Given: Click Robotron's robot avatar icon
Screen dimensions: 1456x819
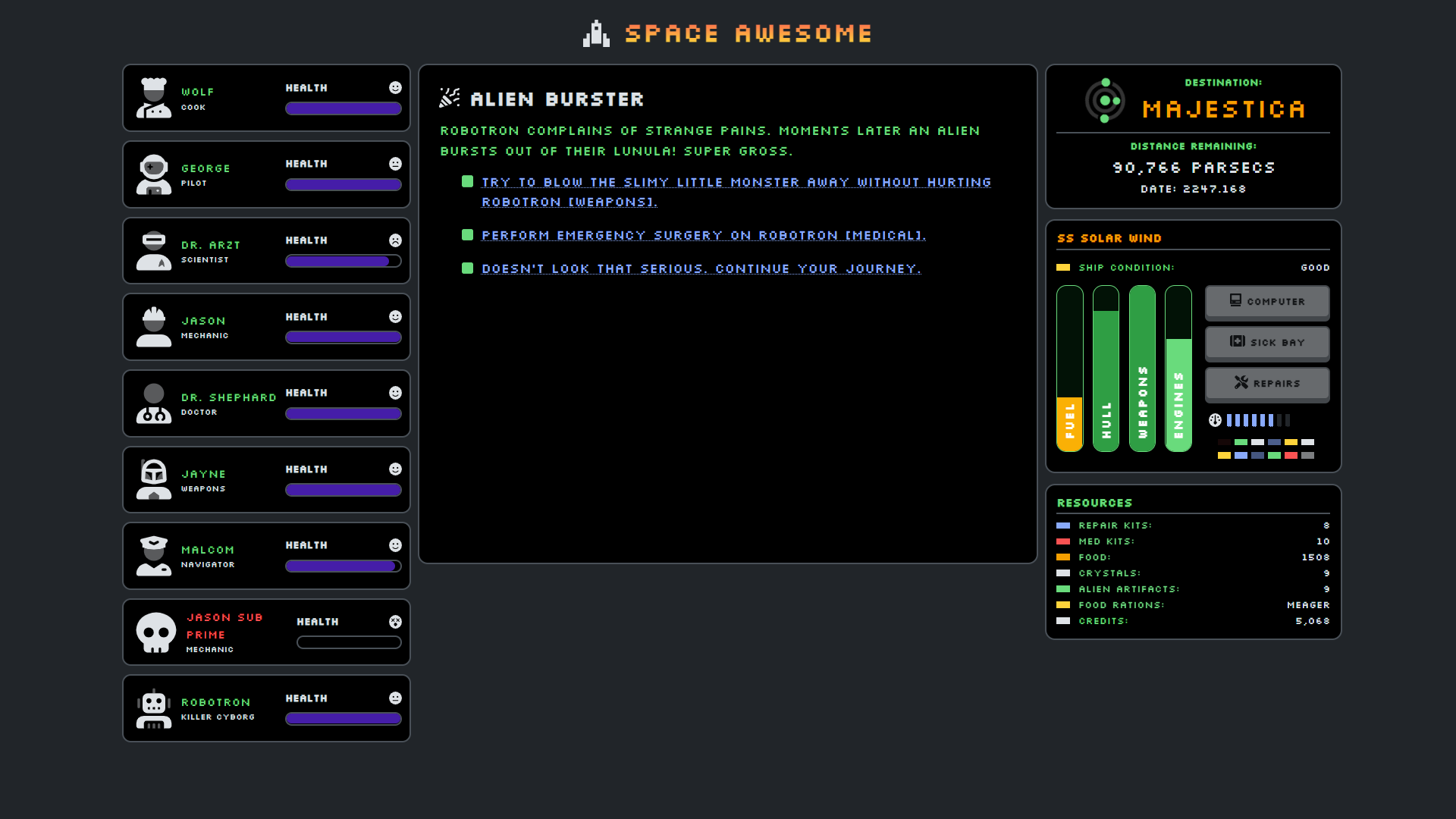Looking at the screenshot, I should (154, 708).
